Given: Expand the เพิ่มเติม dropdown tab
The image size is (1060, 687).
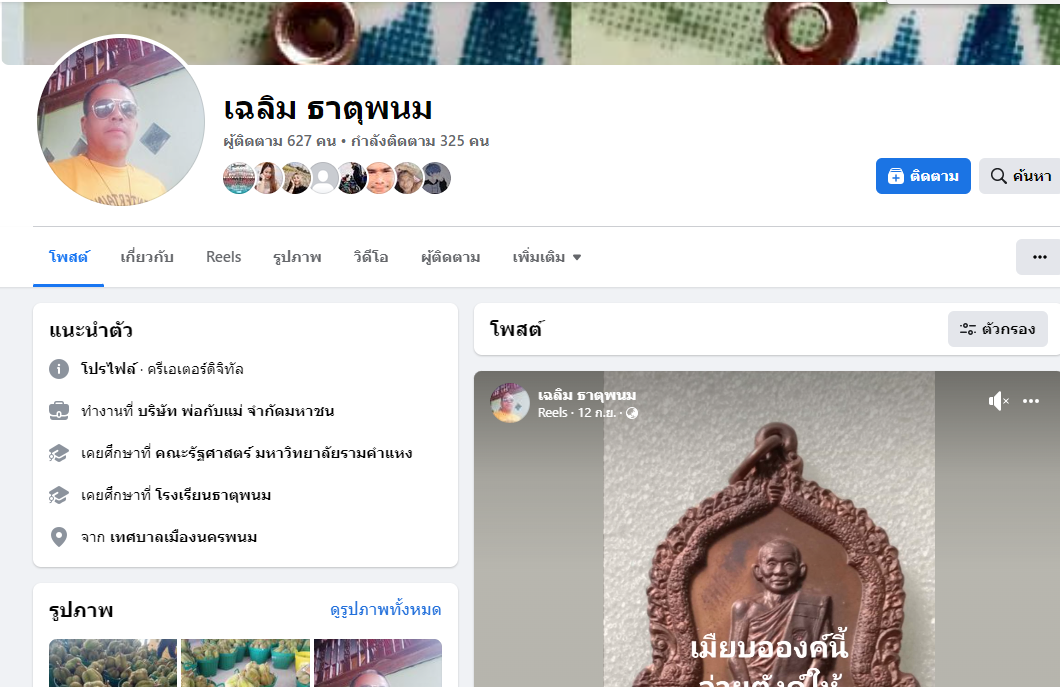Looking at the screenshot, I should (x=546, y=257).
